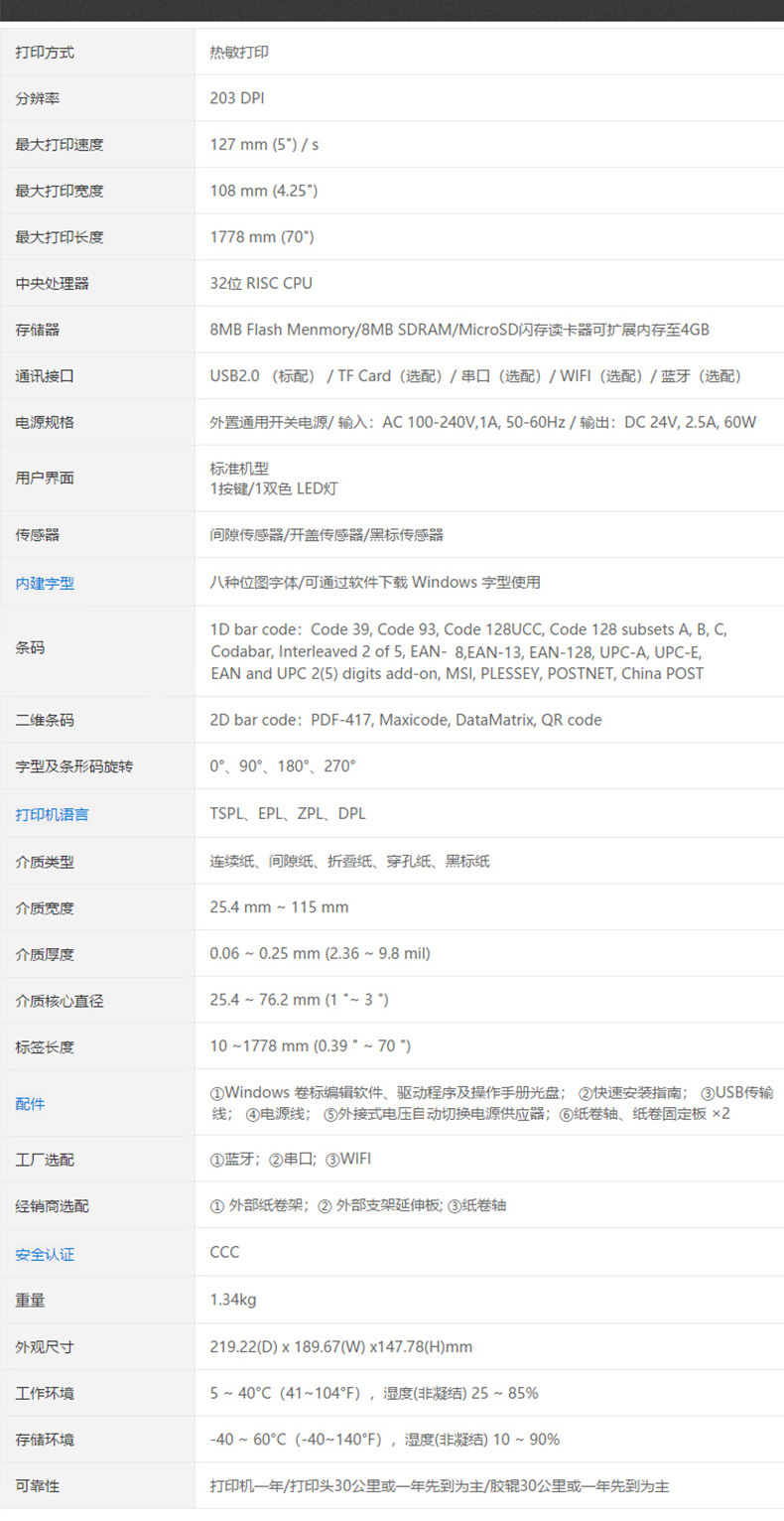Click the 108 mm (4.25") value
Image resolution: width=784 pixels, height=1521 pixels.
(x=263, y=191)
